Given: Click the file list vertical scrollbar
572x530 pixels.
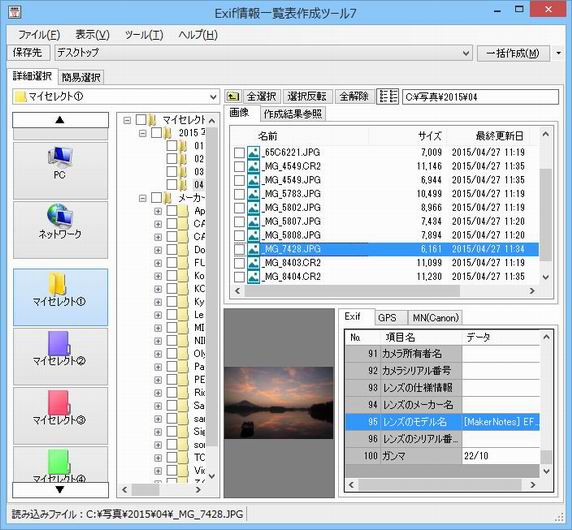Looking at the screenshot, I should point(546,205).
